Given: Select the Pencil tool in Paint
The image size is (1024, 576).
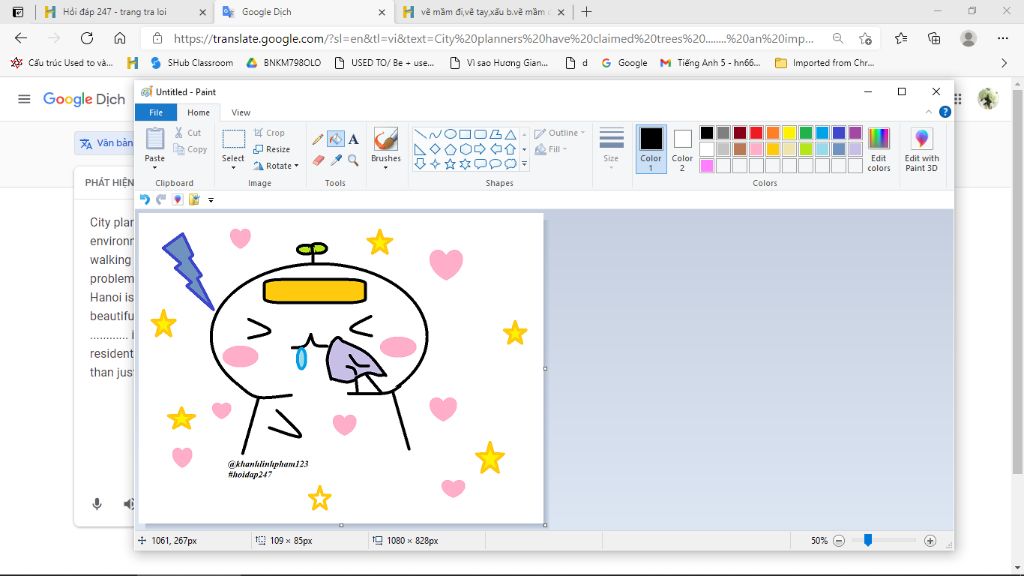Looking at the screenshot, I should point(318,139).
